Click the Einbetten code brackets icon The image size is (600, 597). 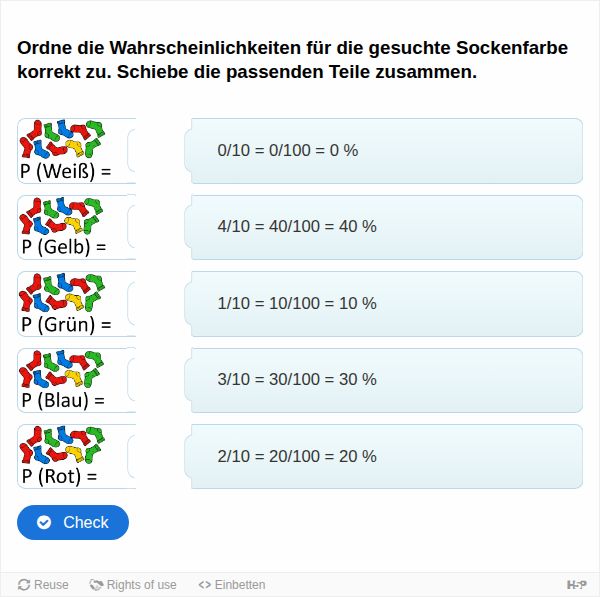pyautogui.click(x=205, y=585)
